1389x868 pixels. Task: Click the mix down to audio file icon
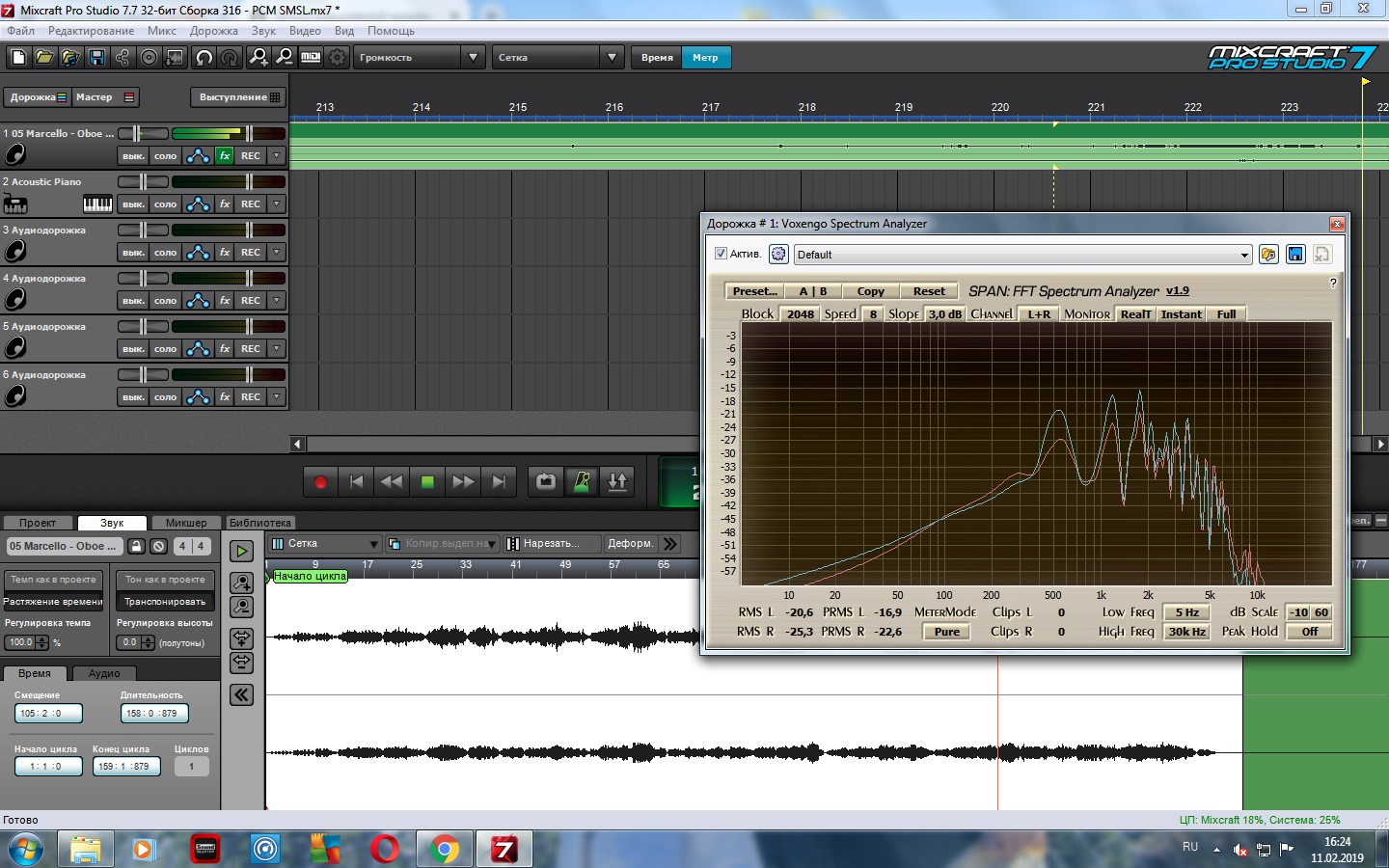(x=175, y=58)
